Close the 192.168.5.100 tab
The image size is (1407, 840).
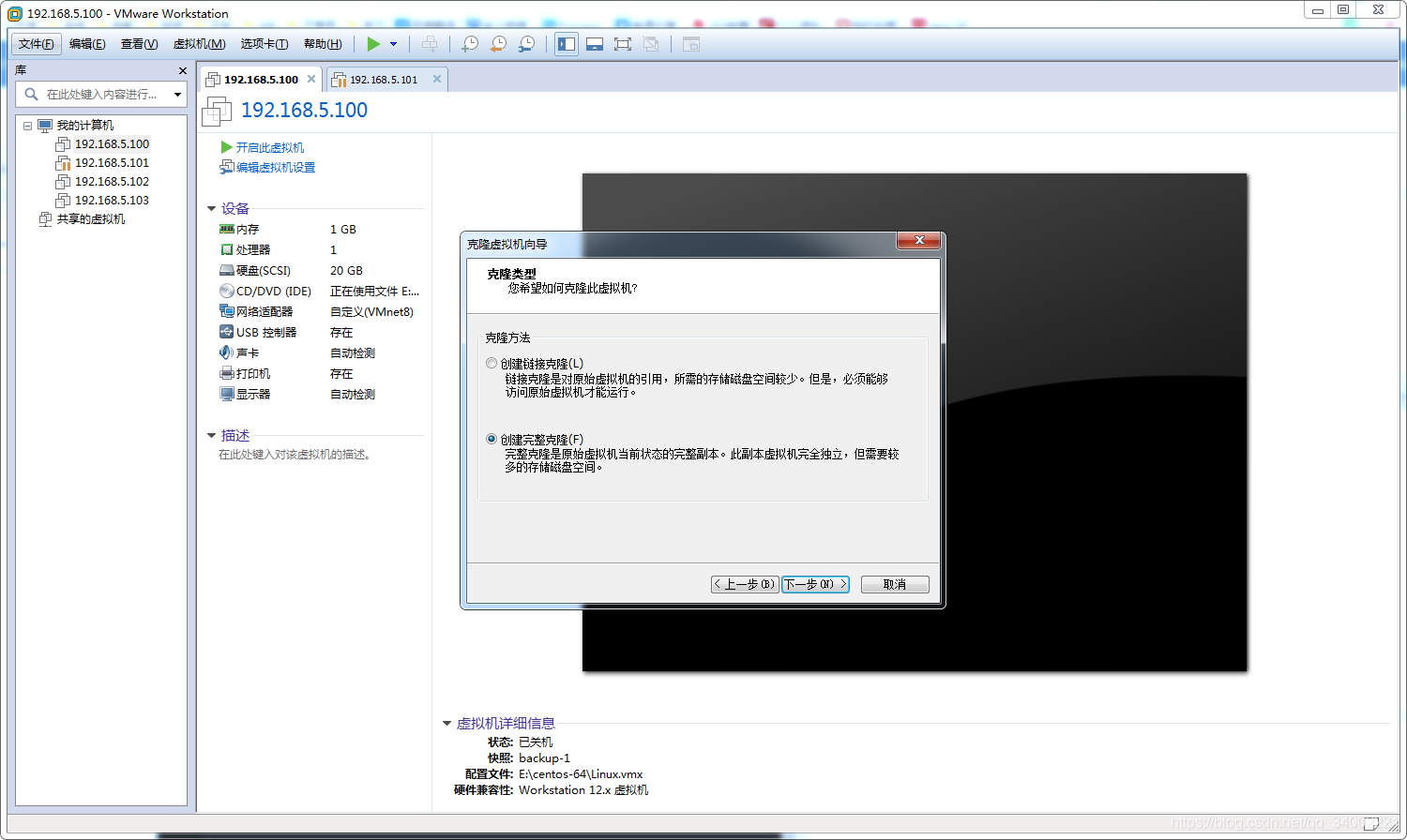(311, 79)
